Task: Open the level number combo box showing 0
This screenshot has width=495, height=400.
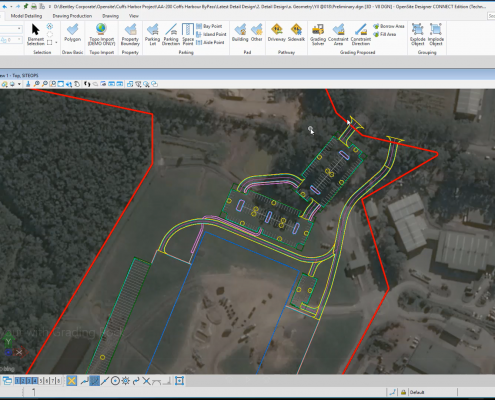Action: [x=11, y=40]
